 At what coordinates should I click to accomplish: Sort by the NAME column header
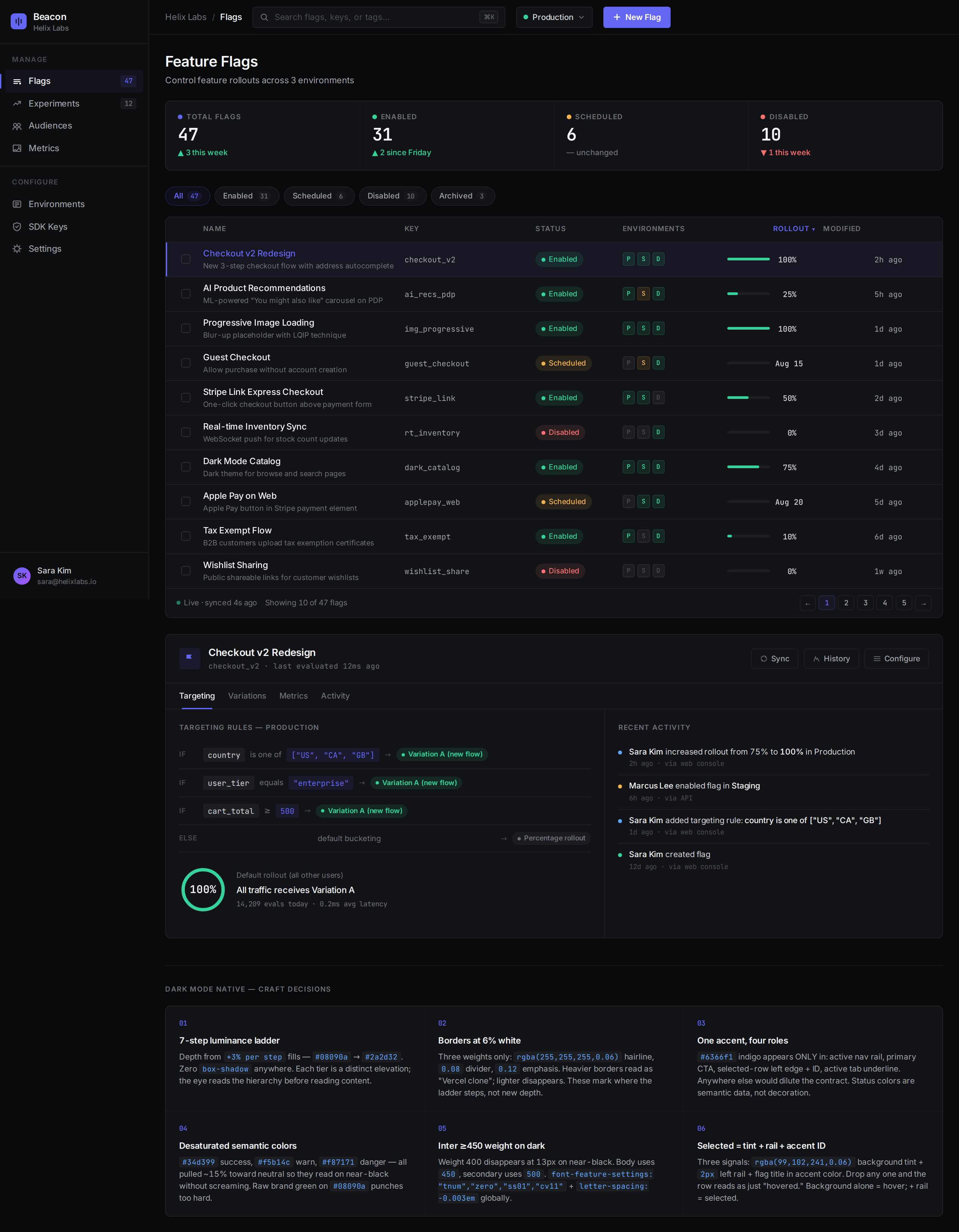click(x=214, y=229)
